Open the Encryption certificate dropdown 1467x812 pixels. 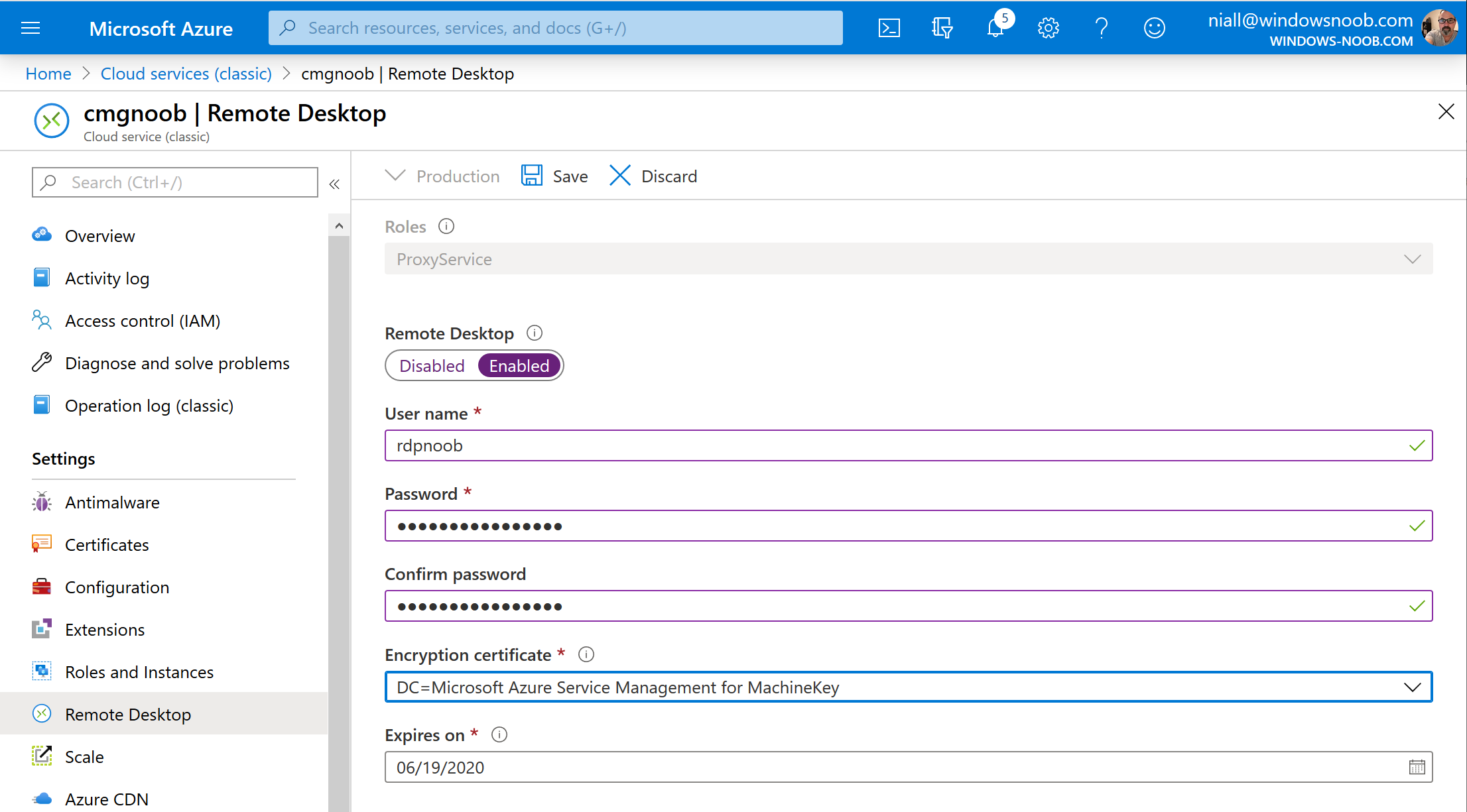pos(909,687)
